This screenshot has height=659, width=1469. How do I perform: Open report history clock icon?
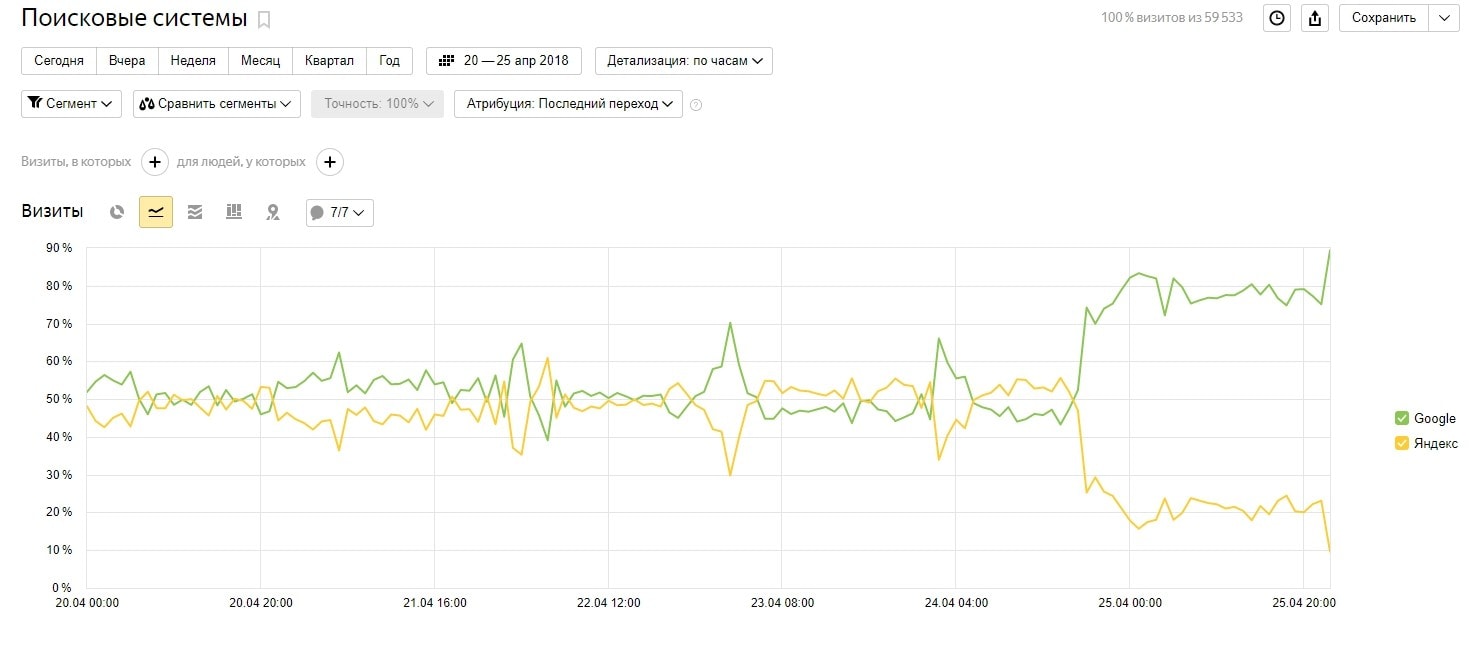pyautogui.click(x=1277, y=18)
